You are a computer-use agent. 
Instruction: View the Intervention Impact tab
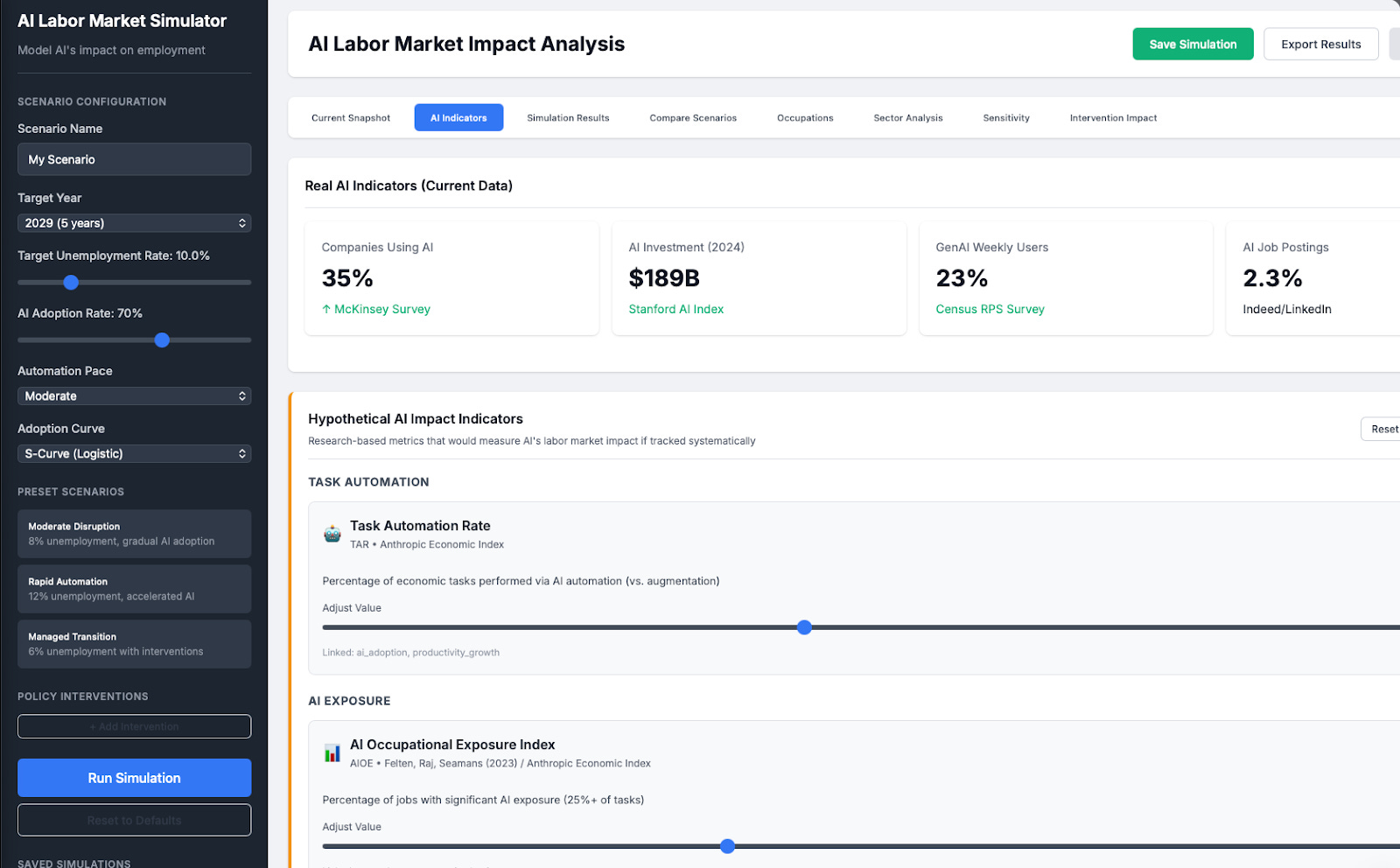coord(1113,118)
